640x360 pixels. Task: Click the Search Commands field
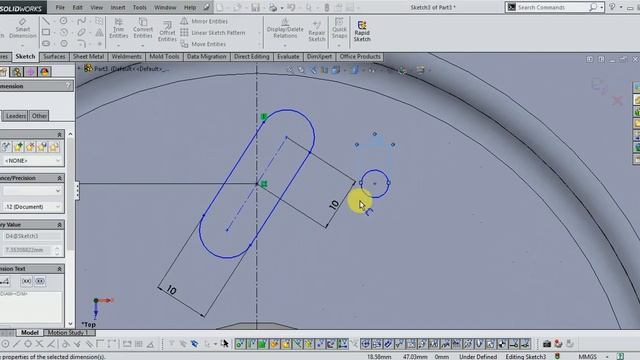click(555, 7)
